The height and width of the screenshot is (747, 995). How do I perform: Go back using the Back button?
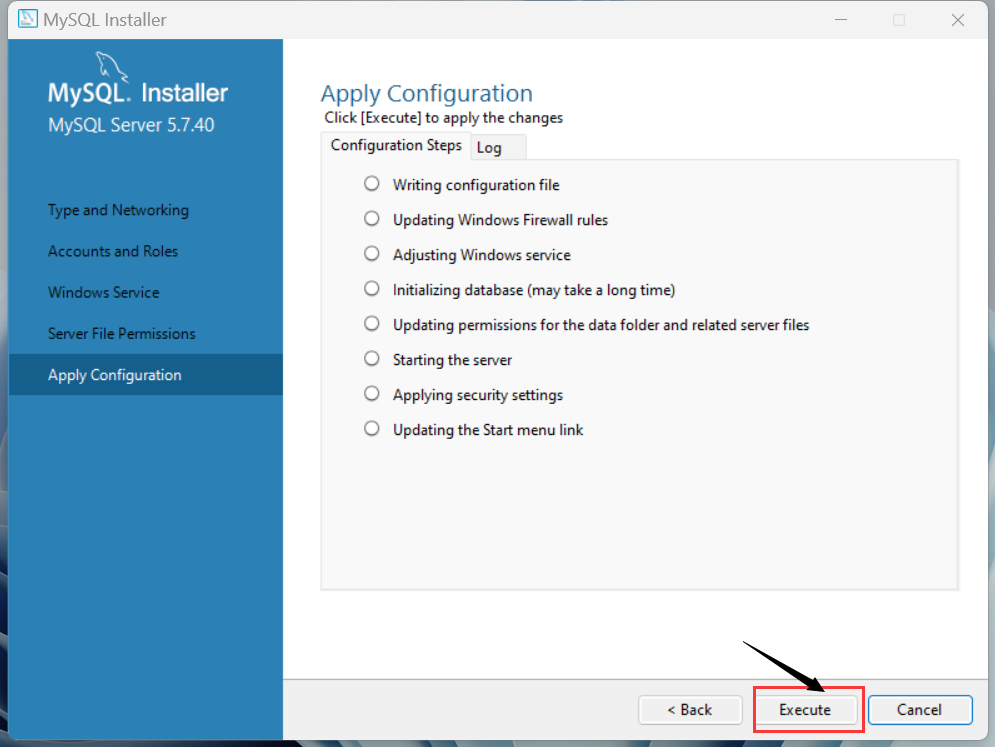tap(690, 709)
